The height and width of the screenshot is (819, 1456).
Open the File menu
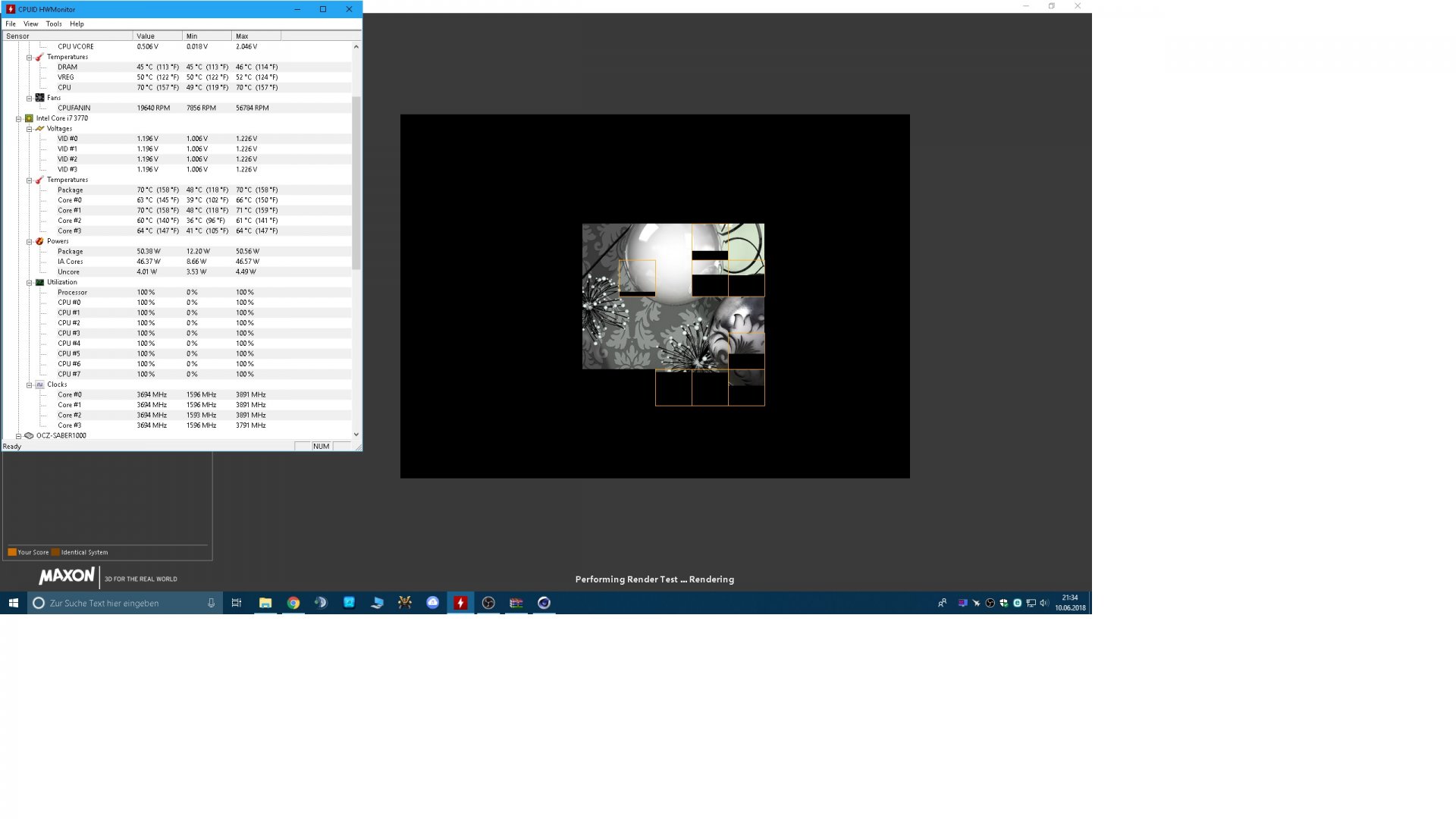[x=11, y=24]
